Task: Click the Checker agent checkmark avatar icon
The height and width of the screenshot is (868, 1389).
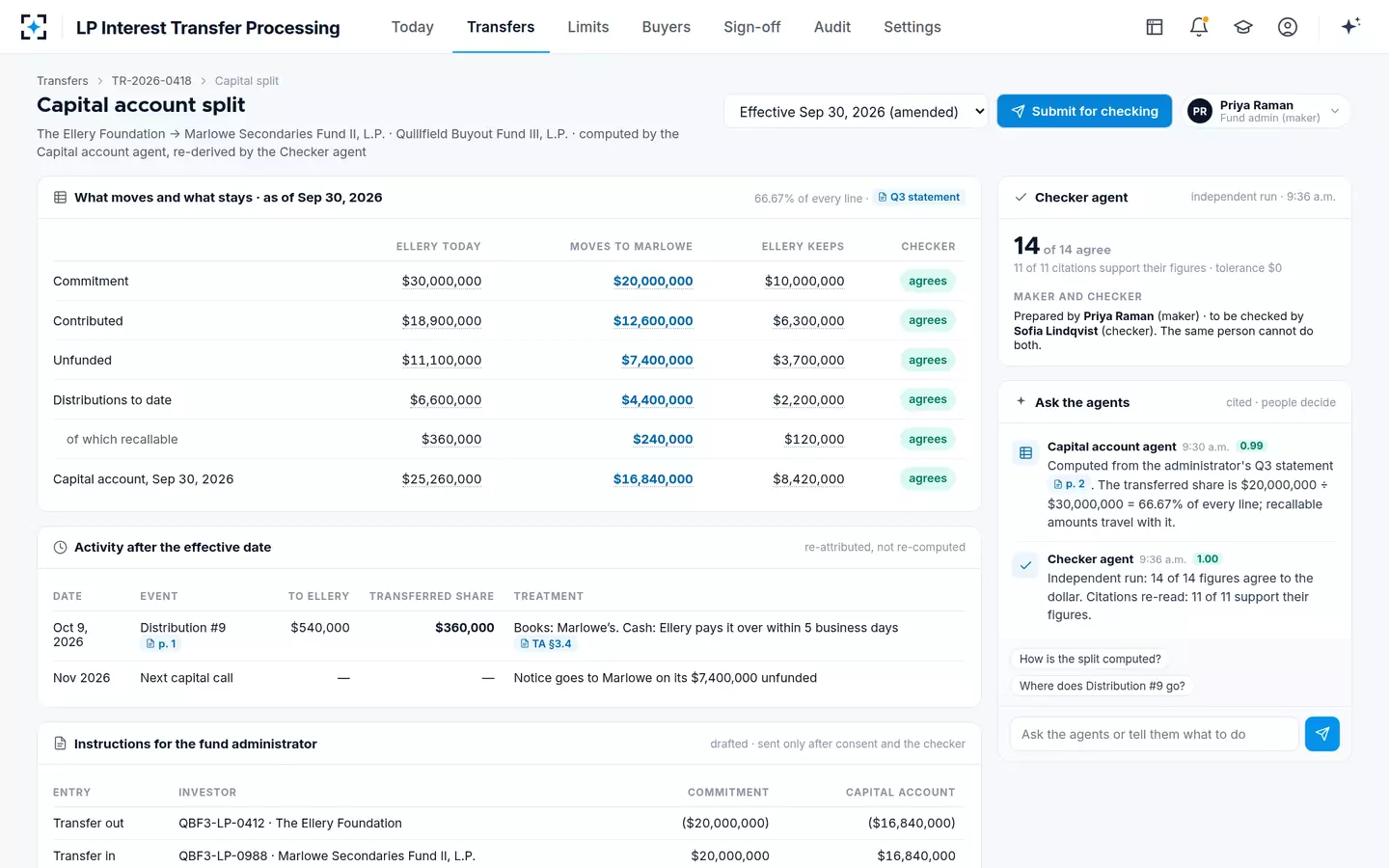Action: tap(1025, 565)
